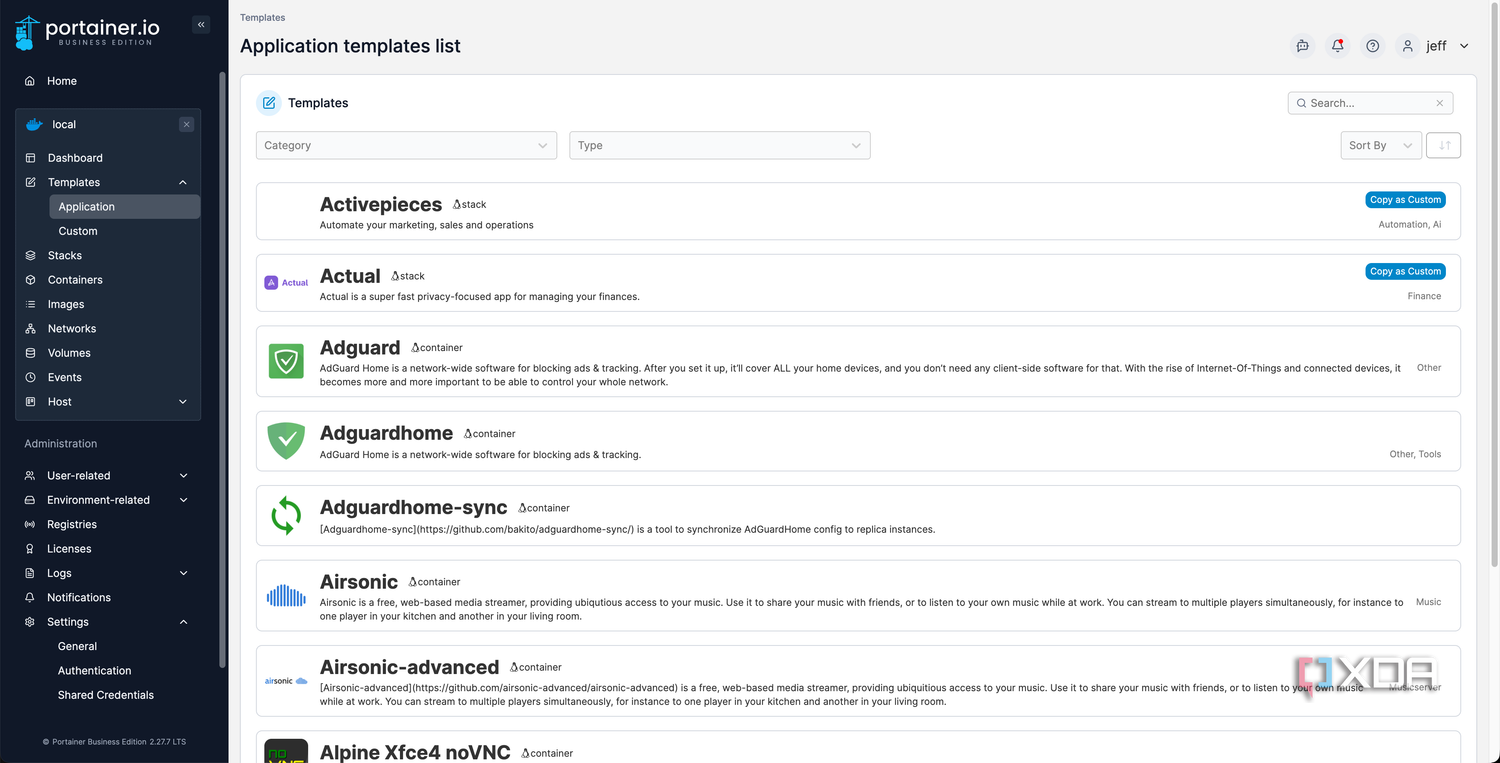Click the sidebar vertical scrollbar
The height and width of the screenshot is (763, 1500).
coord(223,370)
